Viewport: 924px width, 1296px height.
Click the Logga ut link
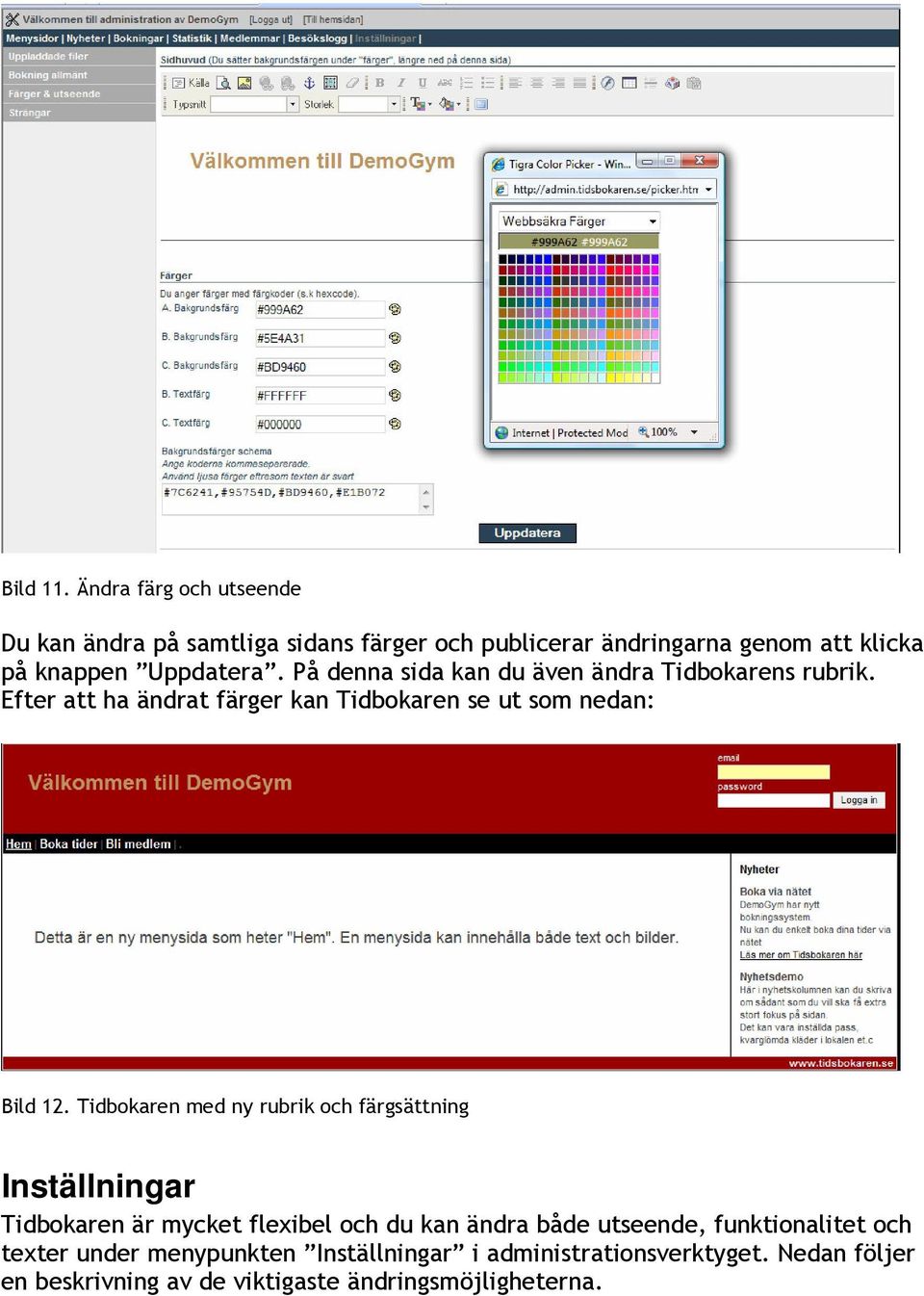click(x=270, y=19)
